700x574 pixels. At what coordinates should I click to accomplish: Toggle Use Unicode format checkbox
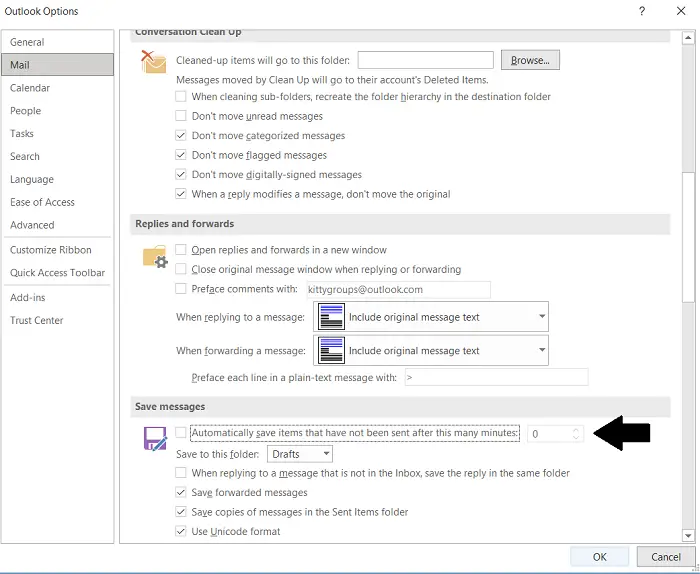pos(181,531)
